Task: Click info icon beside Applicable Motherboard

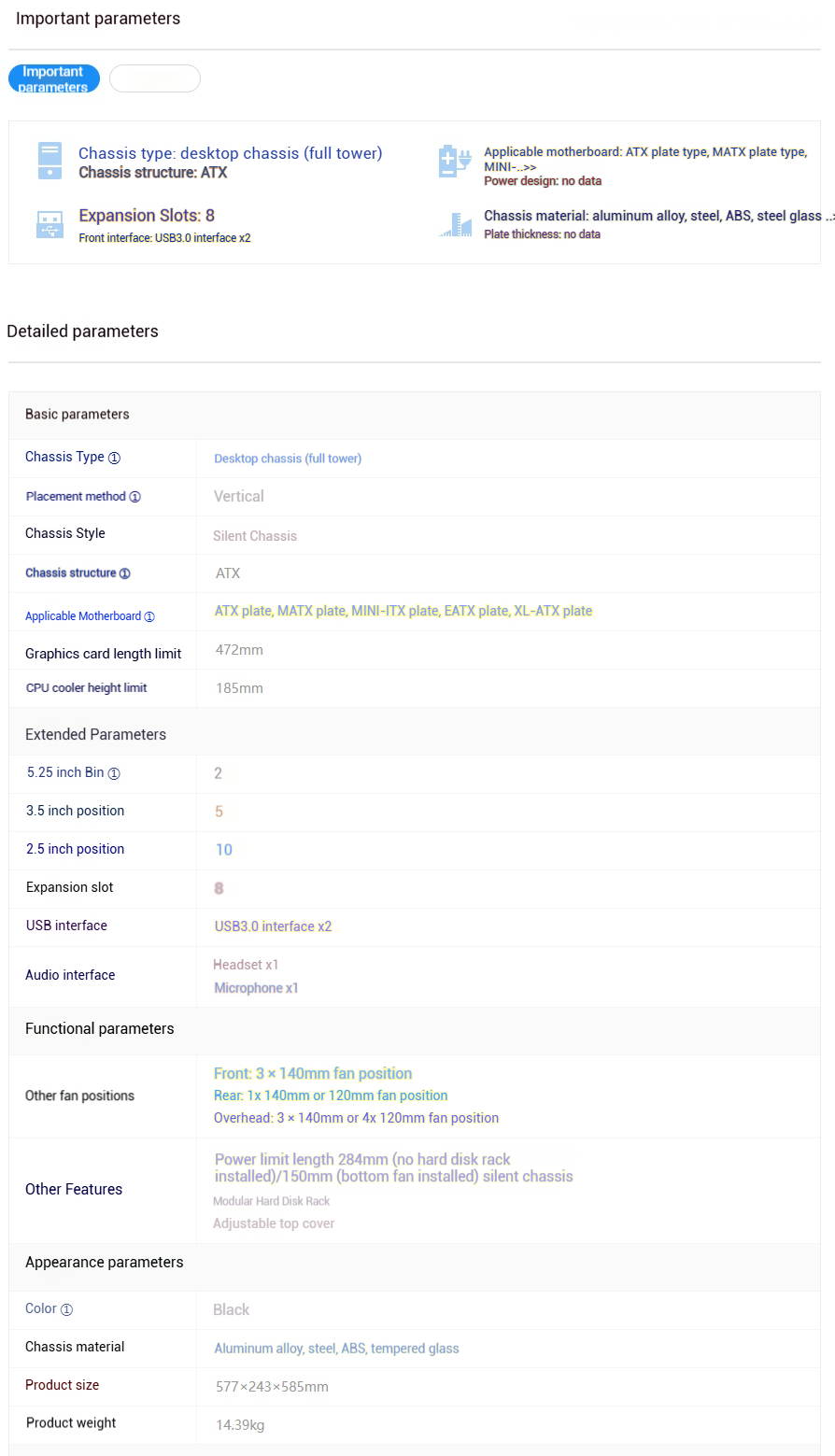Action: pos(149,616)
